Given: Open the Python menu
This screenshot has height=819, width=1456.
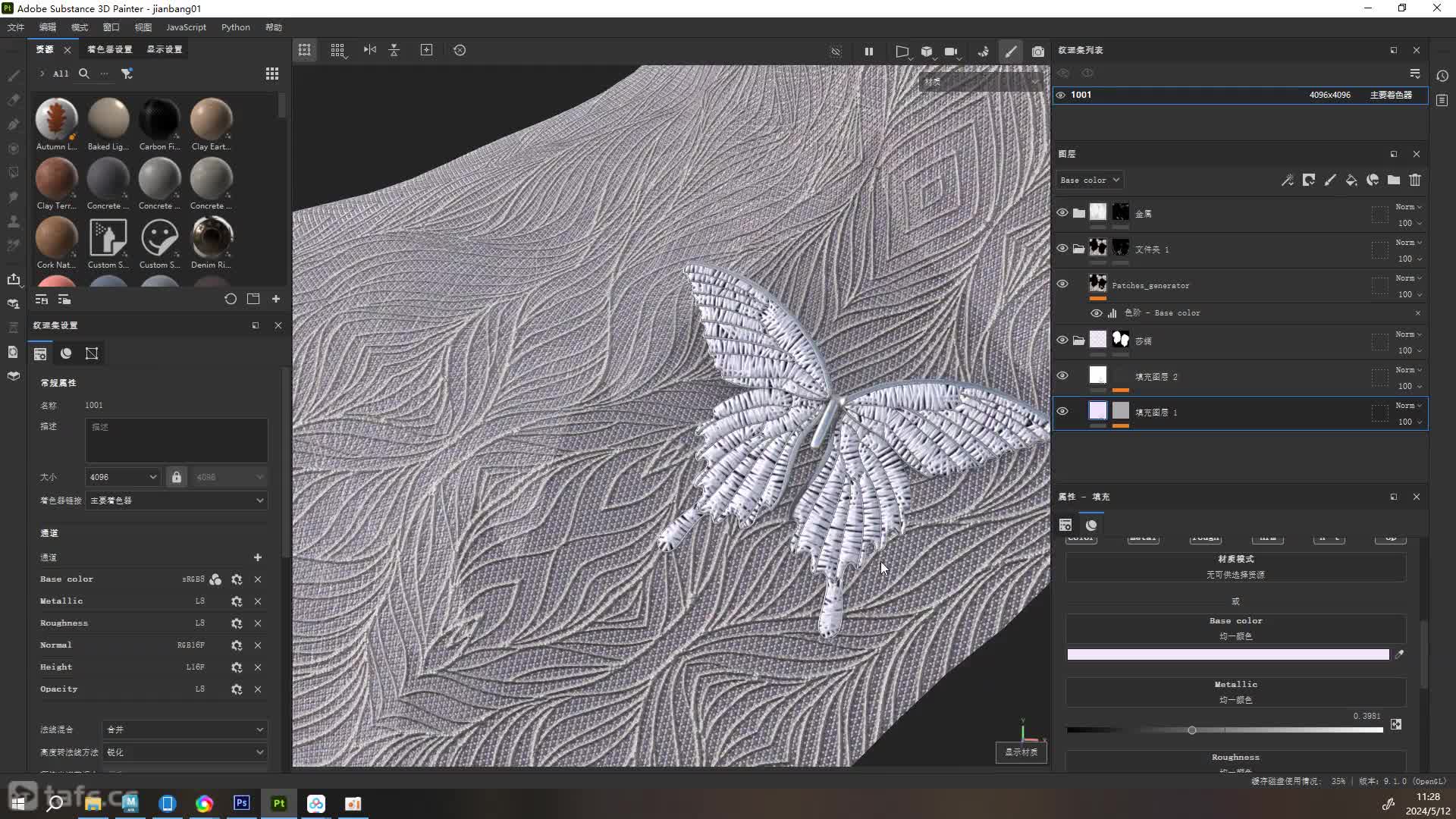Looking at the screenshot, I should (235, 27).
